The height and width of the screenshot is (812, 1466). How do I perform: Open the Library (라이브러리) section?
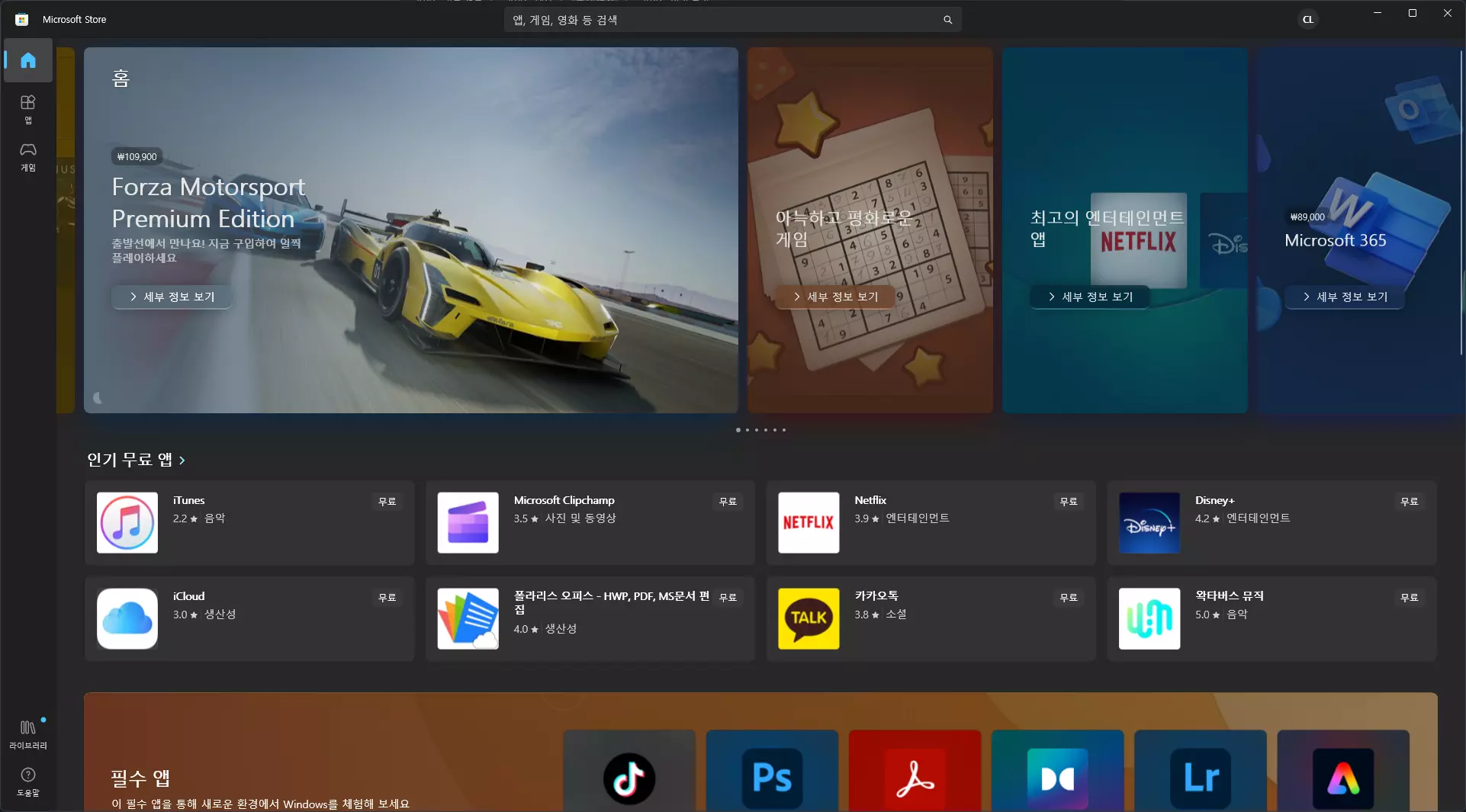coord(28,733)
